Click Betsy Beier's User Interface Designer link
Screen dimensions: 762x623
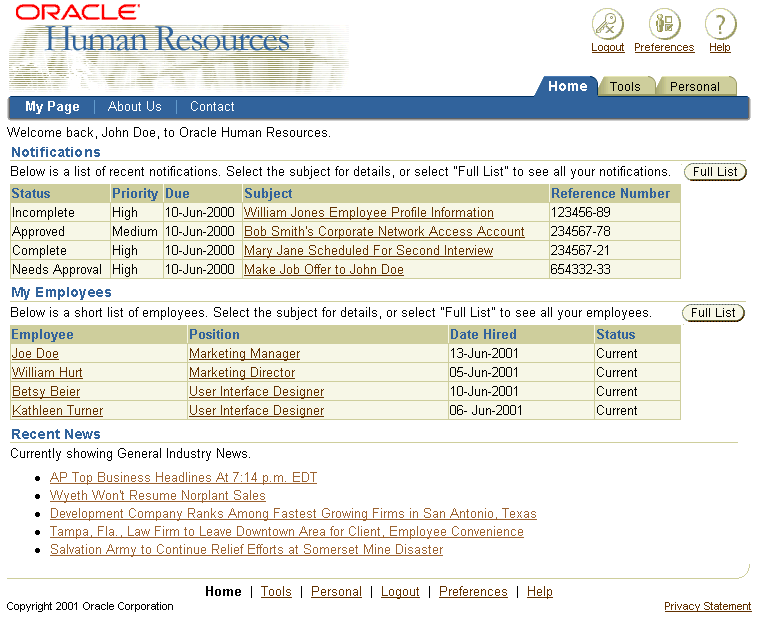click(257, 392)
